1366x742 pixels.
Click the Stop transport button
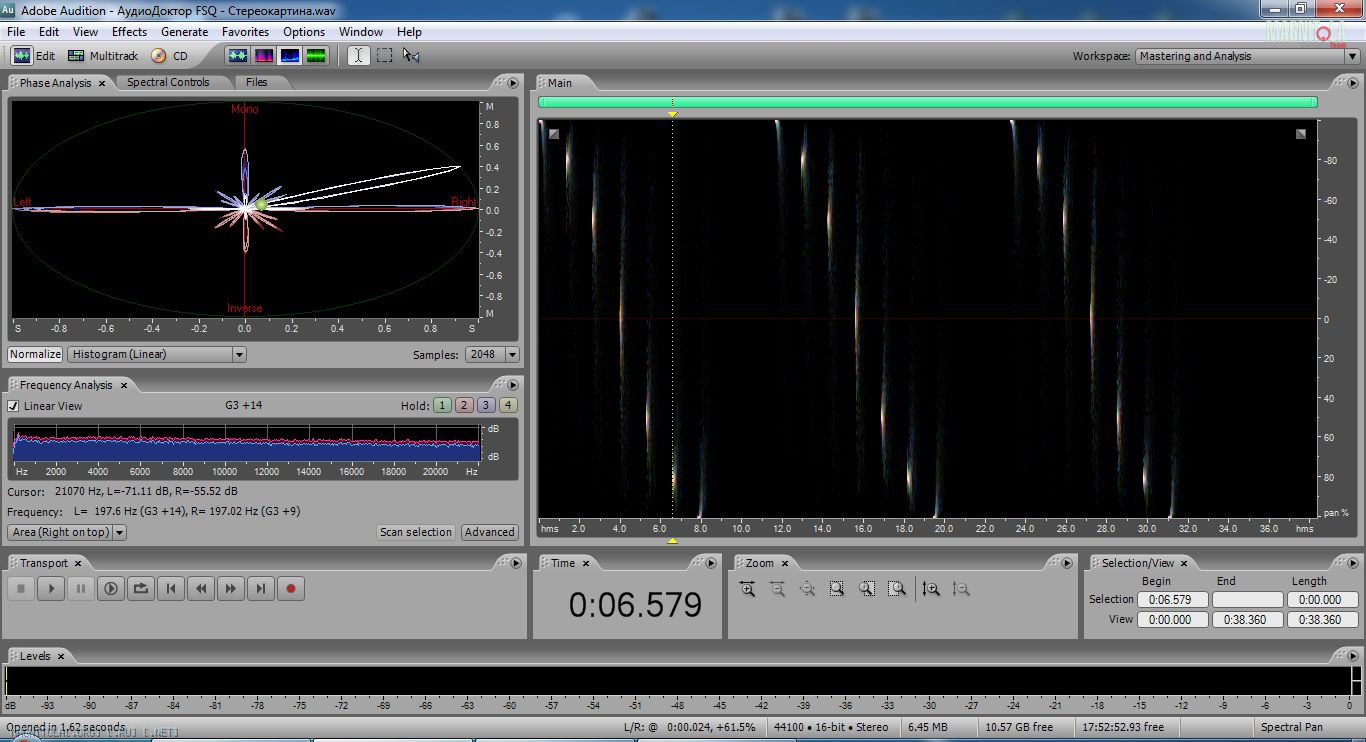click(x=21, y=589)
